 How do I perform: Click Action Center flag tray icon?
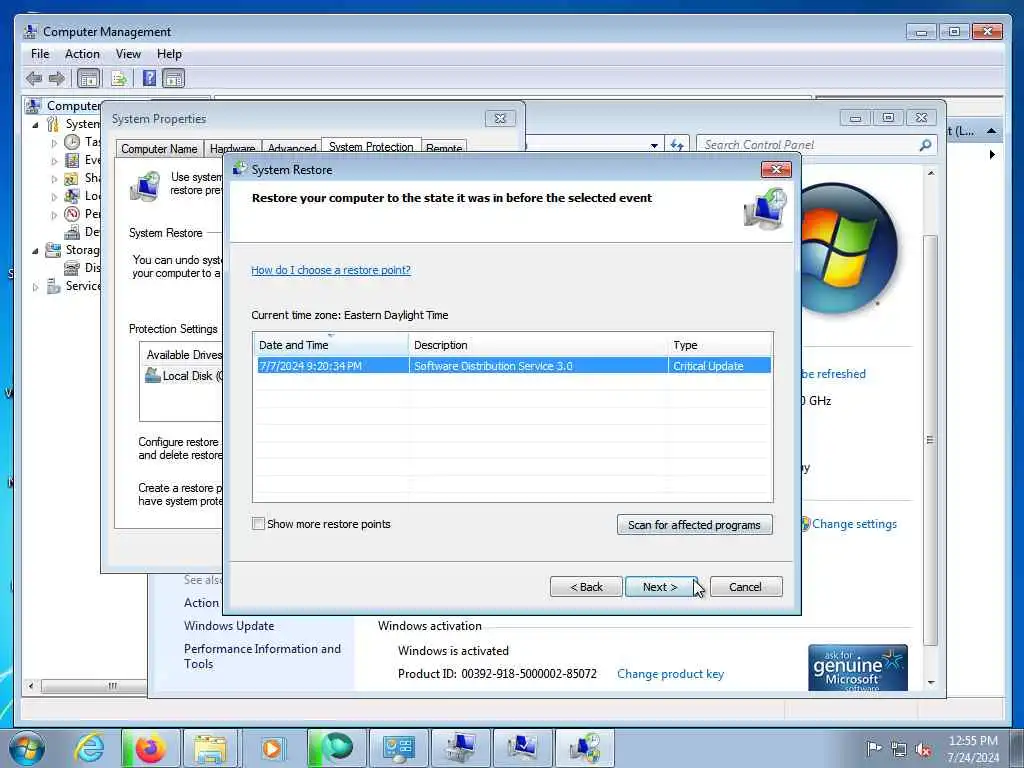point(873,748)
